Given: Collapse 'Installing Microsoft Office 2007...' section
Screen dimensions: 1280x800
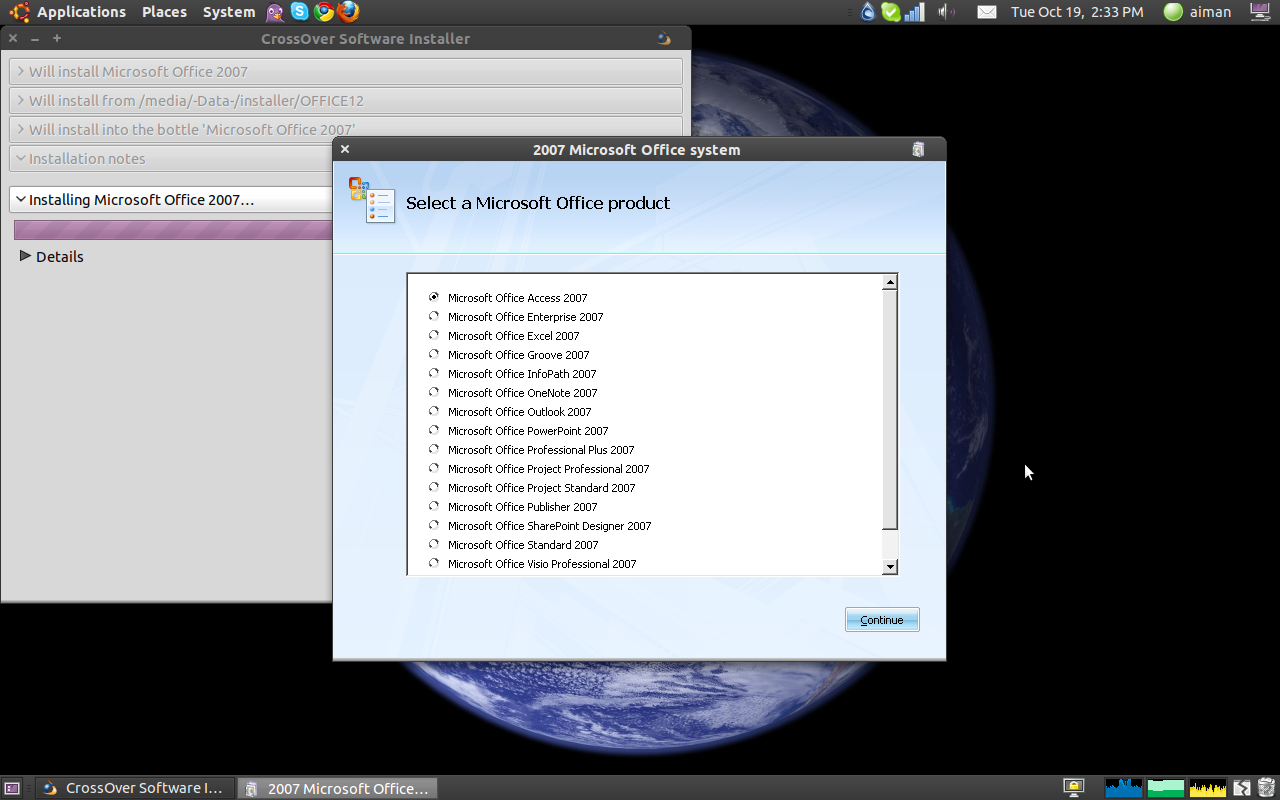Looking at the screenshot, I should [x=171, y=200].
